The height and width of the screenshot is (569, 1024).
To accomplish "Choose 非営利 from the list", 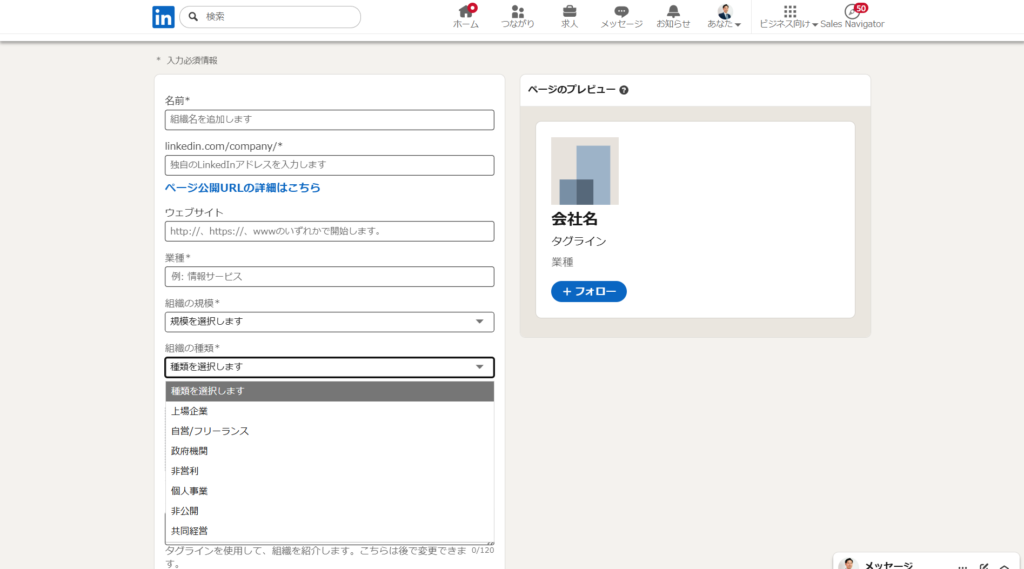I will [x=329, y=471].
